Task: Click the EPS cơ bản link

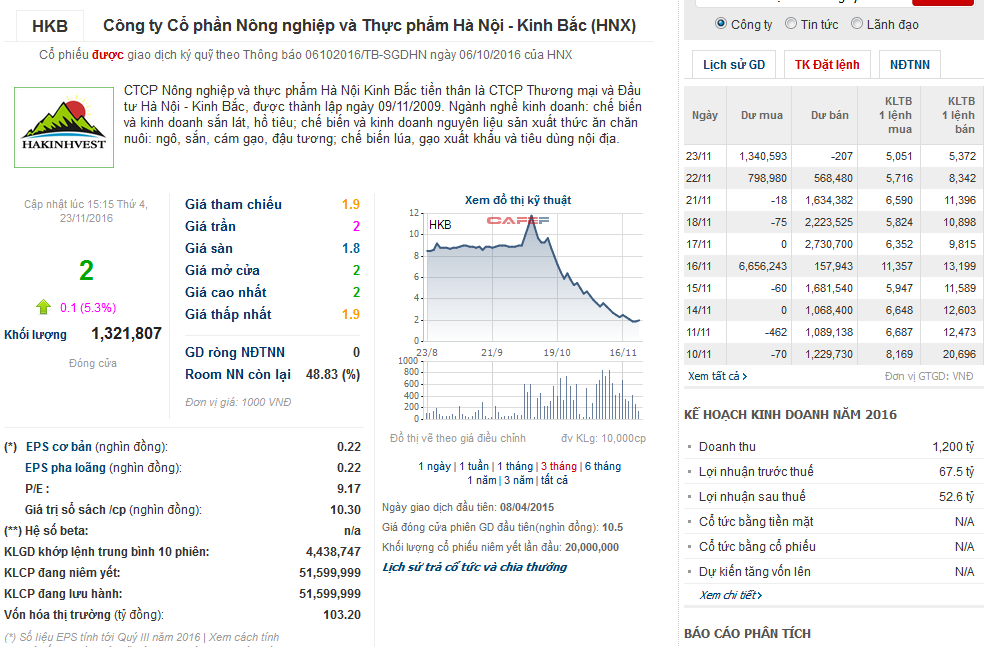Action: 58,446
